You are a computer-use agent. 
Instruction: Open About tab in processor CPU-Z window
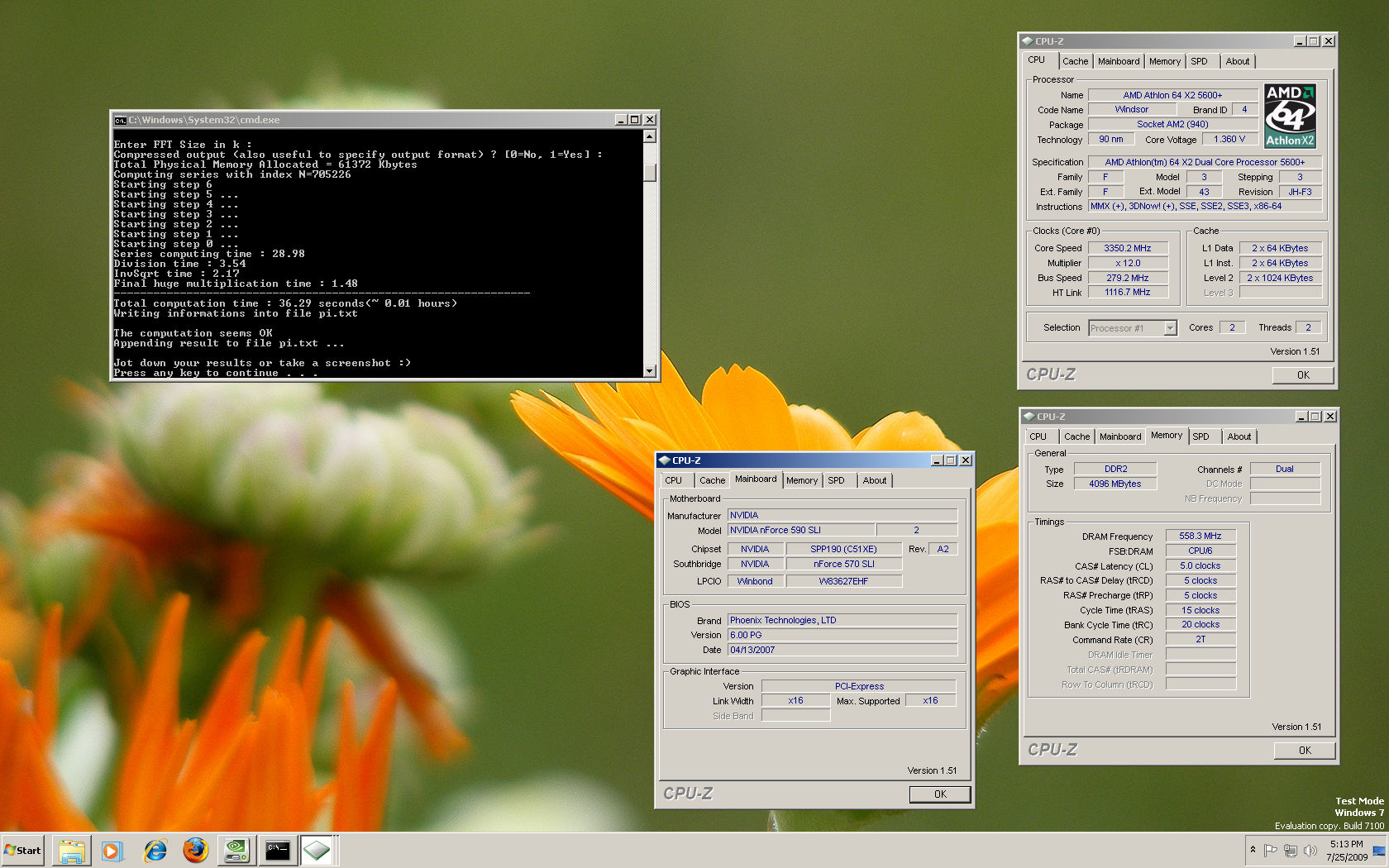[1238, 61]
